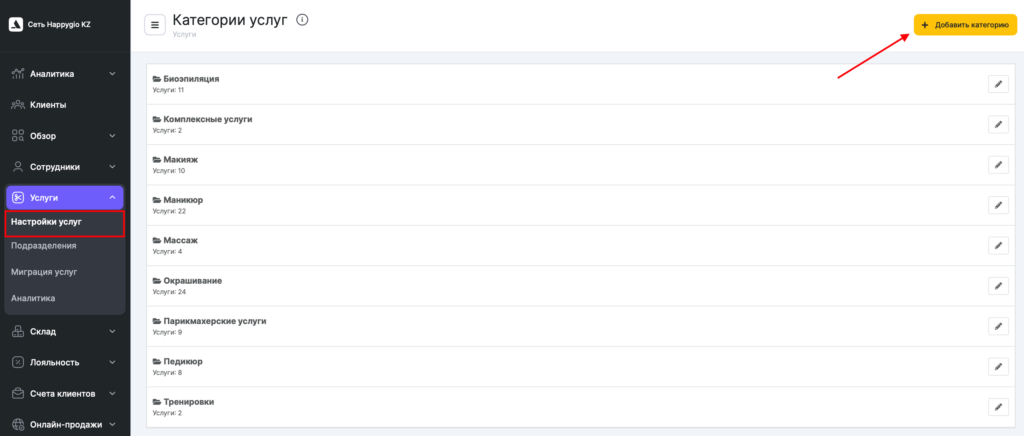Edit the Комплексные услуги category via pencil
The height and width of the screenshot is (436, 1024).
(997, 124)
